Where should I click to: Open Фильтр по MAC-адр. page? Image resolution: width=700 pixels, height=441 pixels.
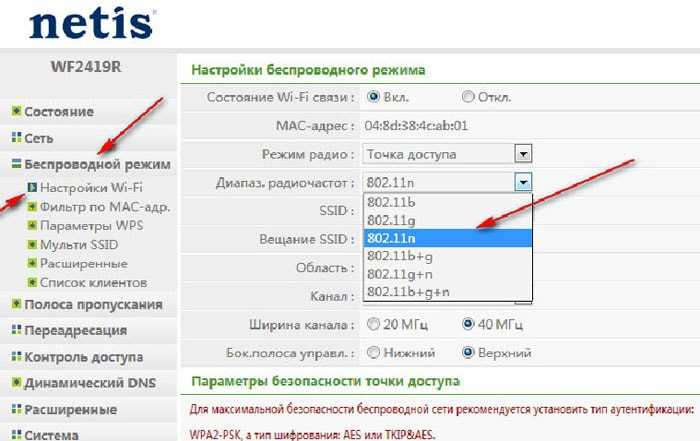click(x=105, y=207)
